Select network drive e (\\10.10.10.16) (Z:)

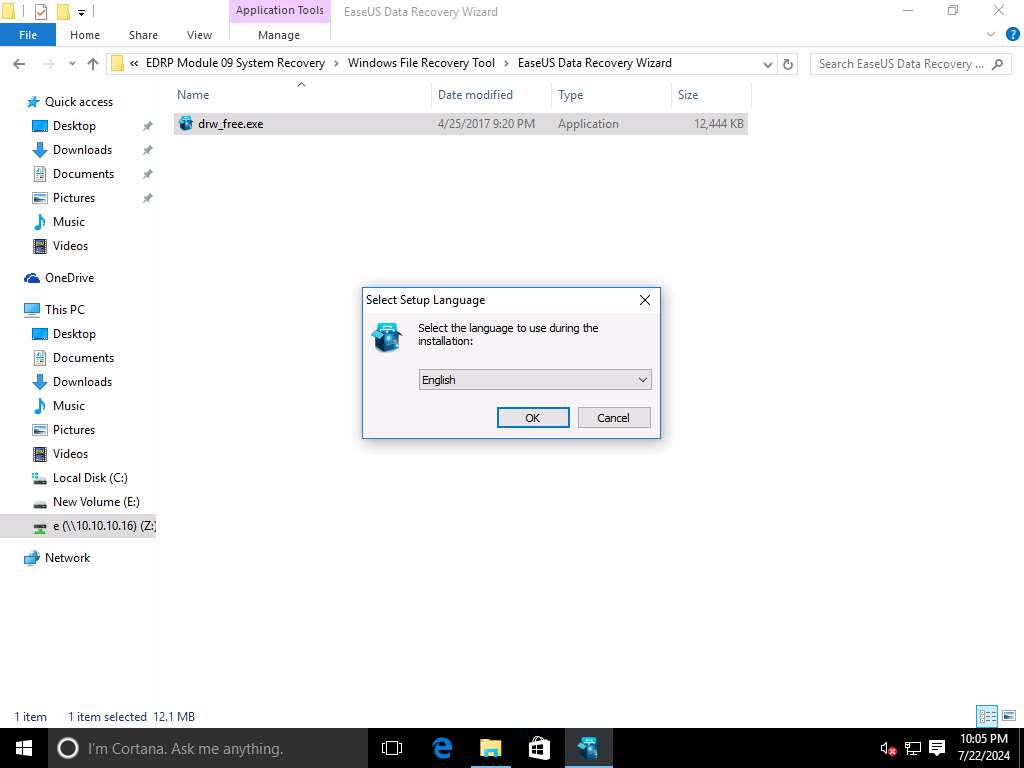pyautogui.click(x=78, y=526)
